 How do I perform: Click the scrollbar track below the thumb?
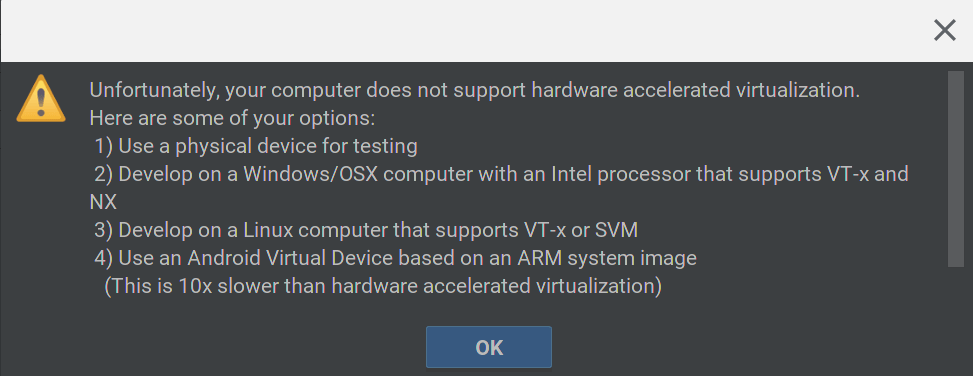[956, 320]
